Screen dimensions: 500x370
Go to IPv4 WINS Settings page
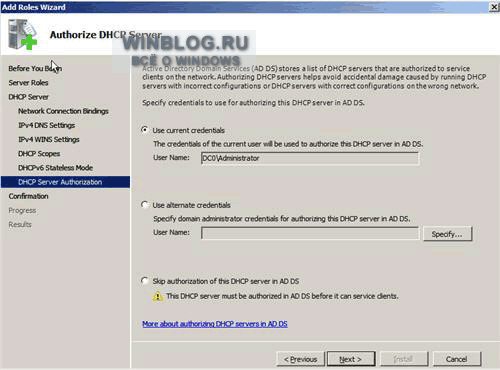[49, 139]
